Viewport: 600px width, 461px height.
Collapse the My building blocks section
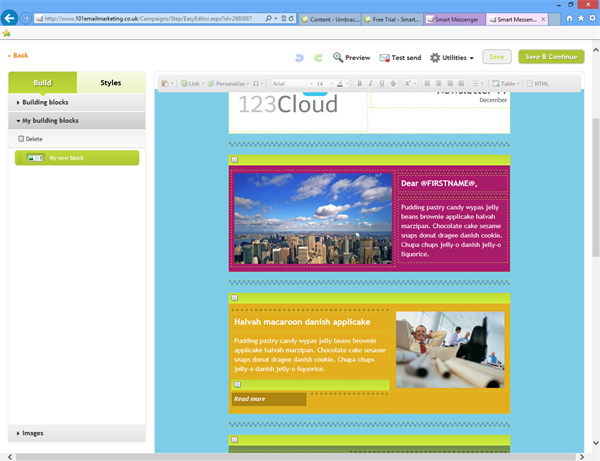tap(77, 121)
